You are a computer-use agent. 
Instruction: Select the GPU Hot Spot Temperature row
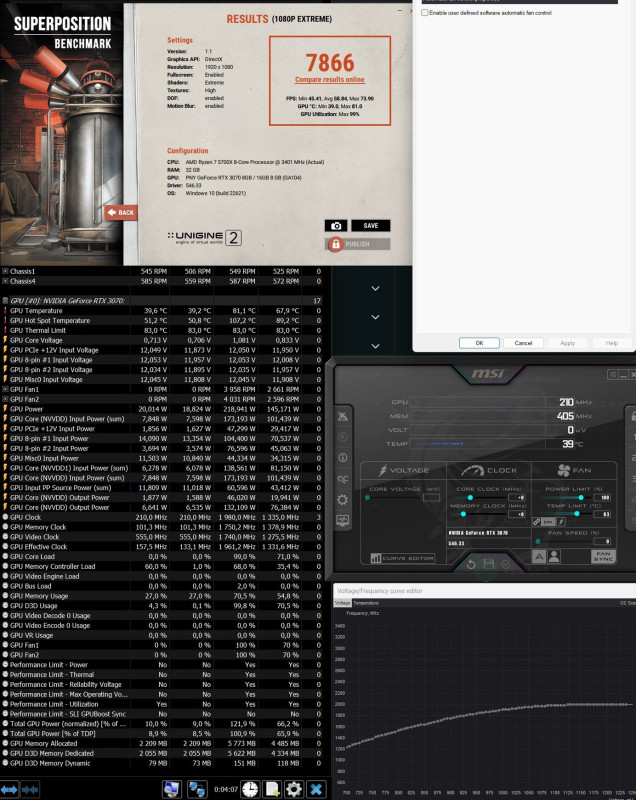(163, 320)
